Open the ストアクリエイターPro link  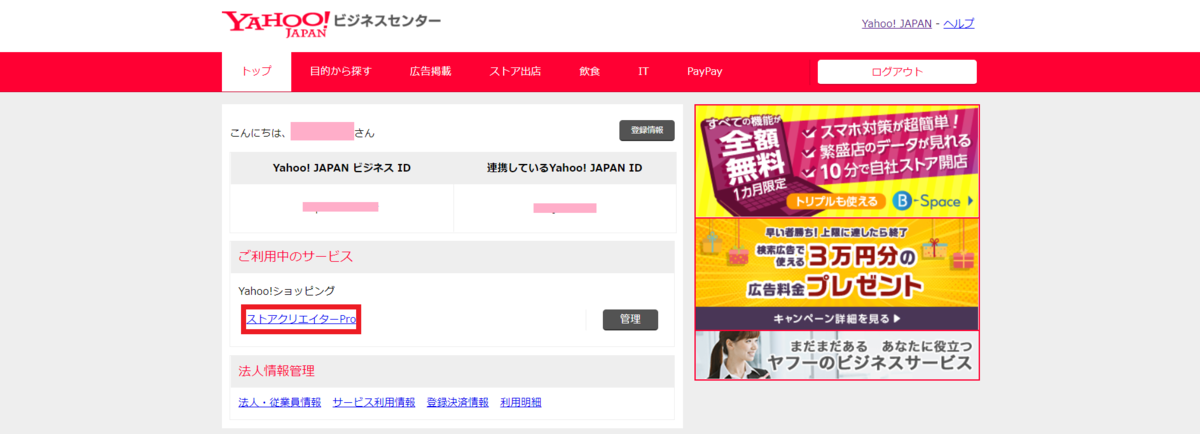(301, 319)
